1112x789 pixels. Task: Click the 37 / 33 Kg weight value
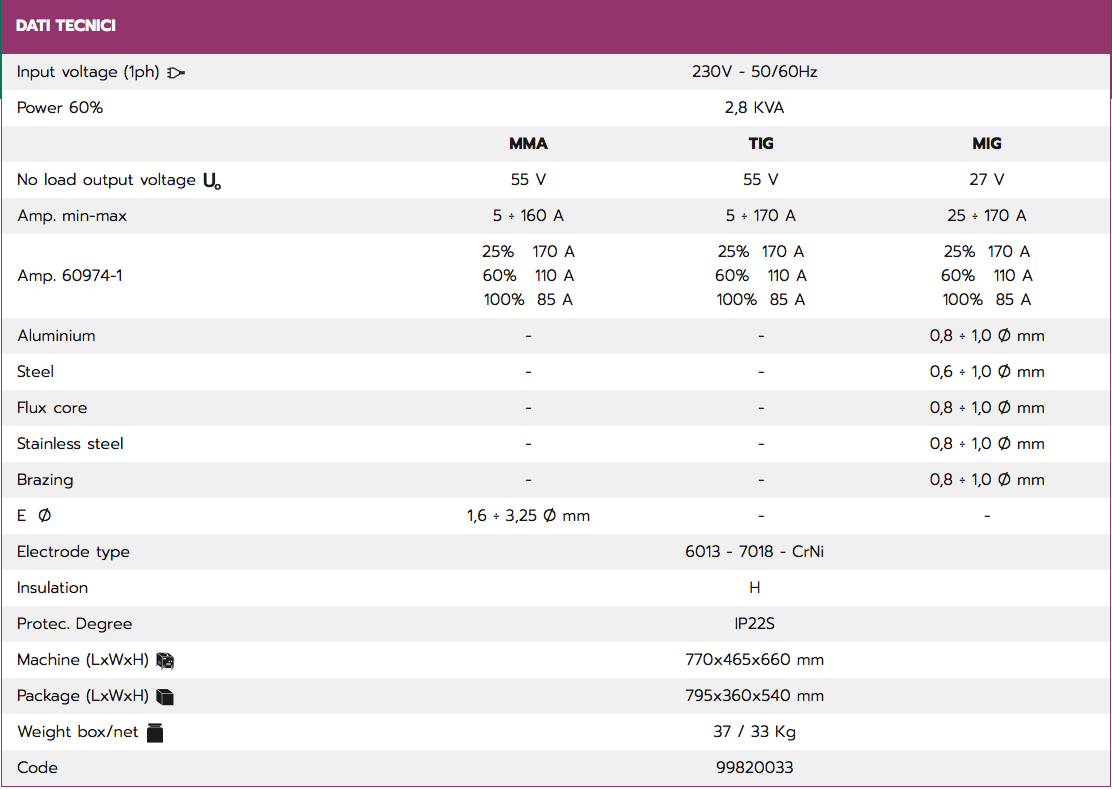click(755, 732)
